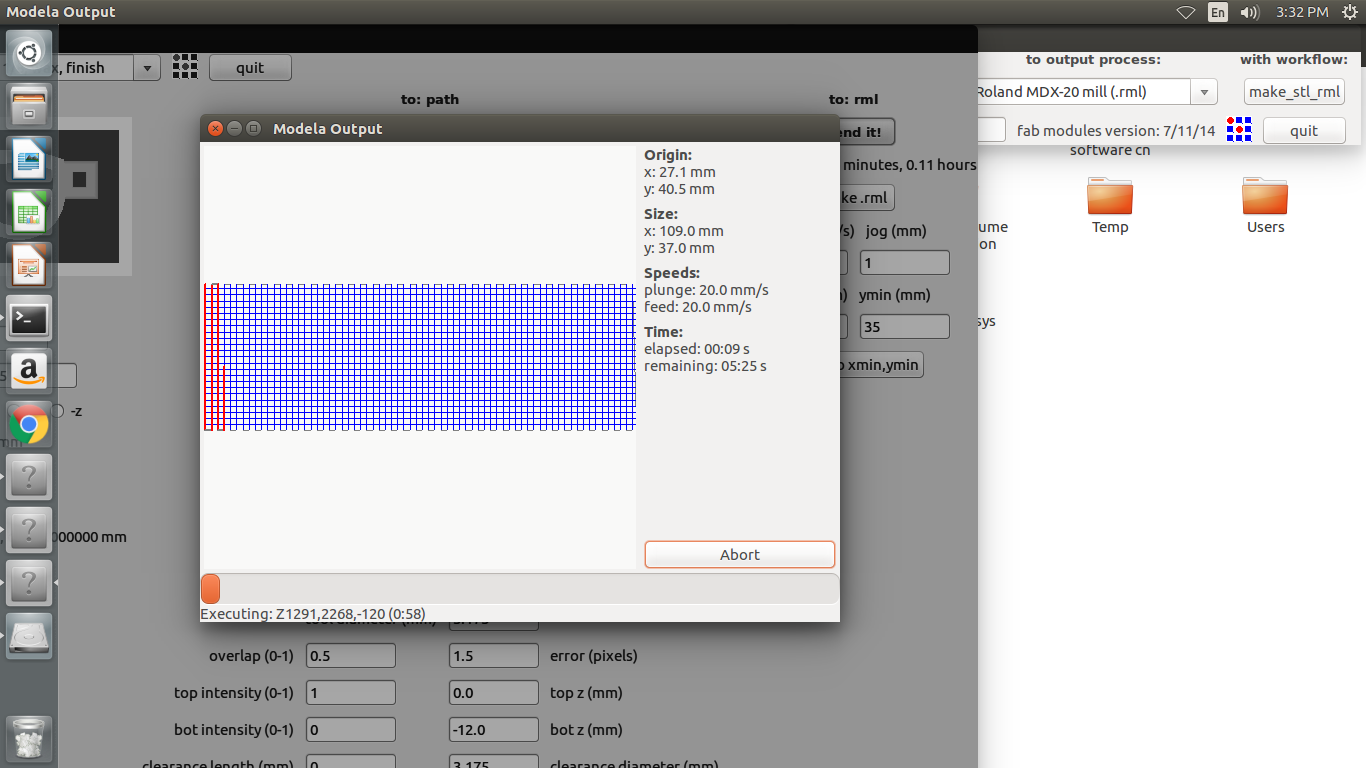Click the 'fab modules version: 7/11/14' text
Image resolution: width=1366 pixels, height=768 pixels.
point(1116,131)
